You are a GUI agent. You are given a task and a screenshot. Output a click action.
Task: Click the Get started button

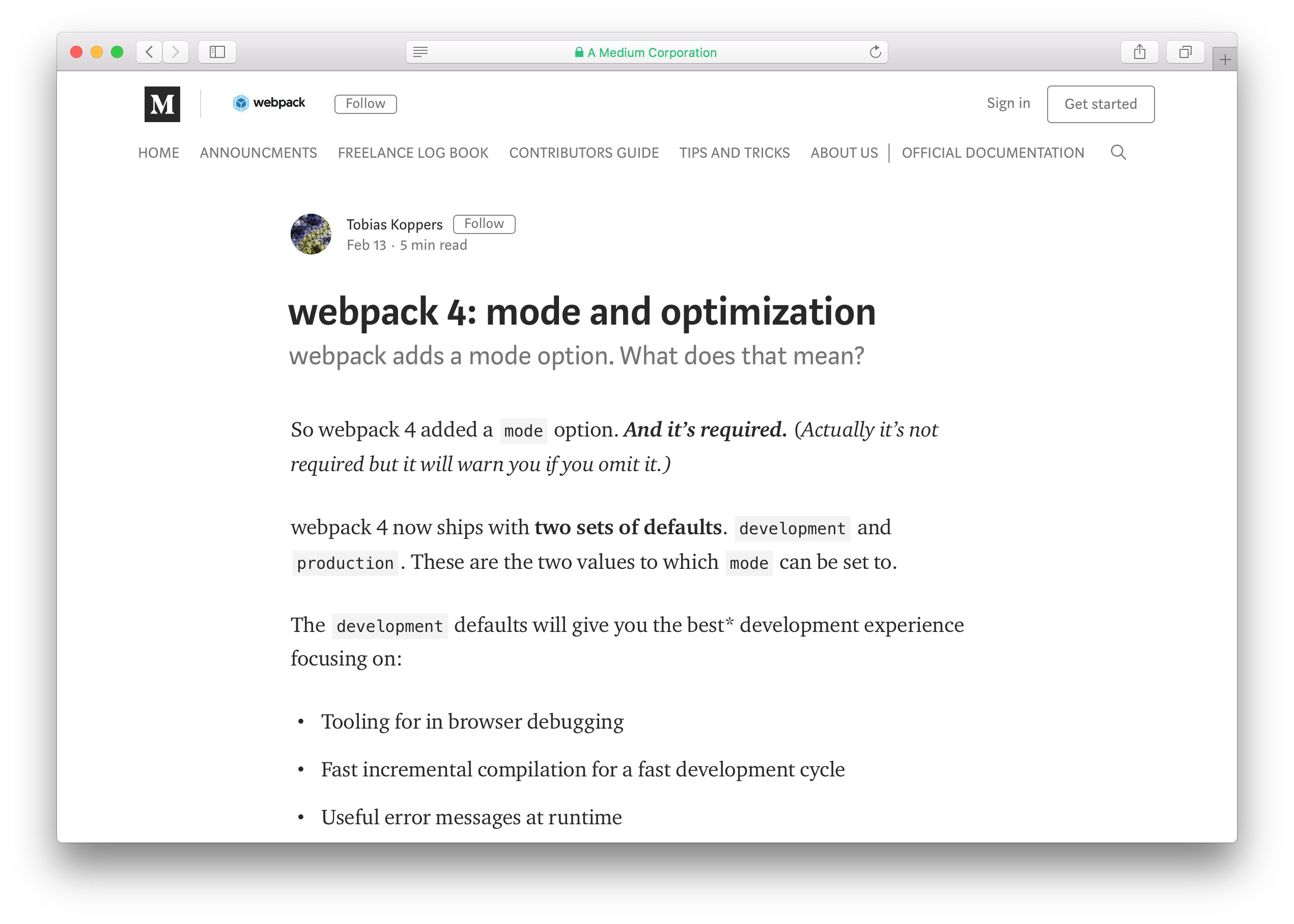coord(1101,104)
